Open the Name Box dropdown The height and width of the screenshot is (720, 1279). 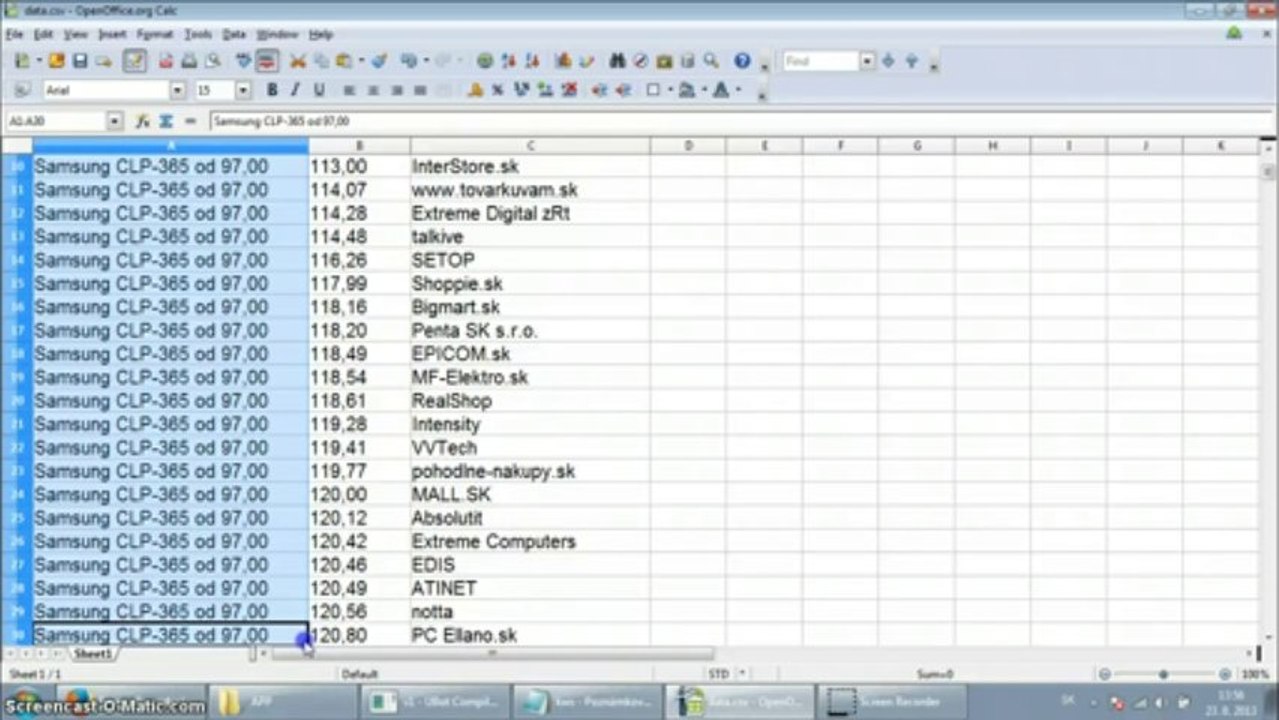click(x=114, y=121)
